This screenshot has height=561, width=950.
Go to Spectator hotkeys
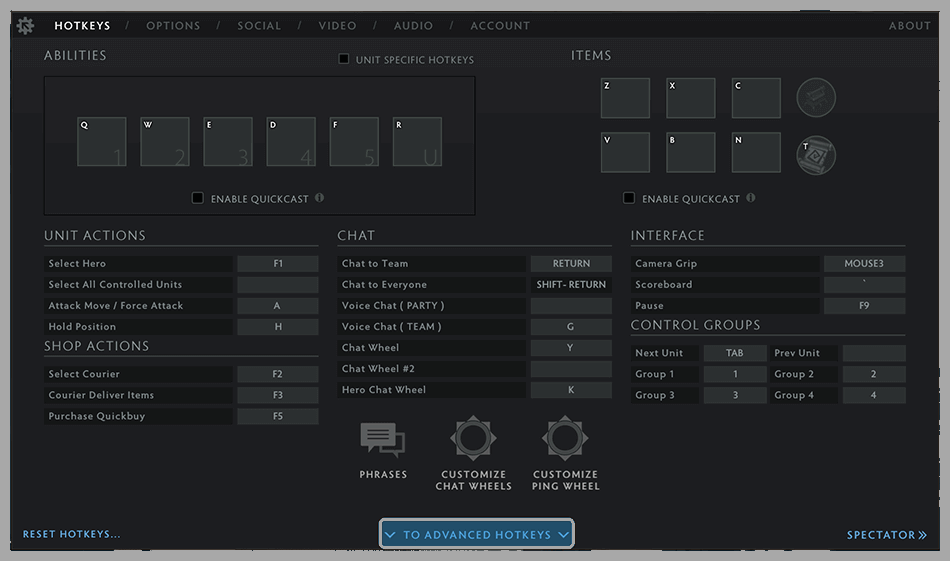click(886, 535)
